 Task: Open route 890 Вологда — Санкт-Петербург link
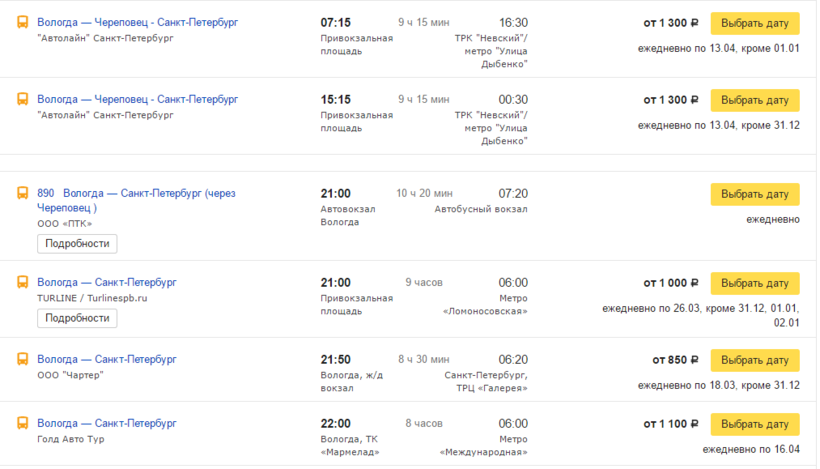tap(135, 194)
